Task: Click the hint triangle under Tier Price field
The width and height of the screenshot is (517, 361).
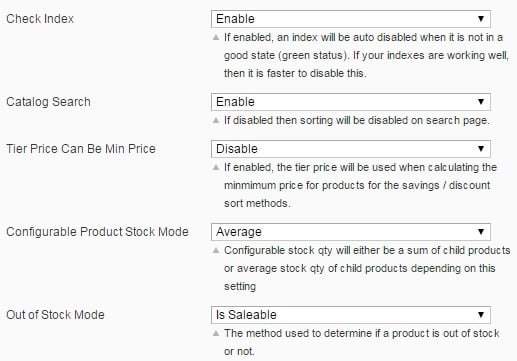Action: pyautogui.click(x=216, y=167)
